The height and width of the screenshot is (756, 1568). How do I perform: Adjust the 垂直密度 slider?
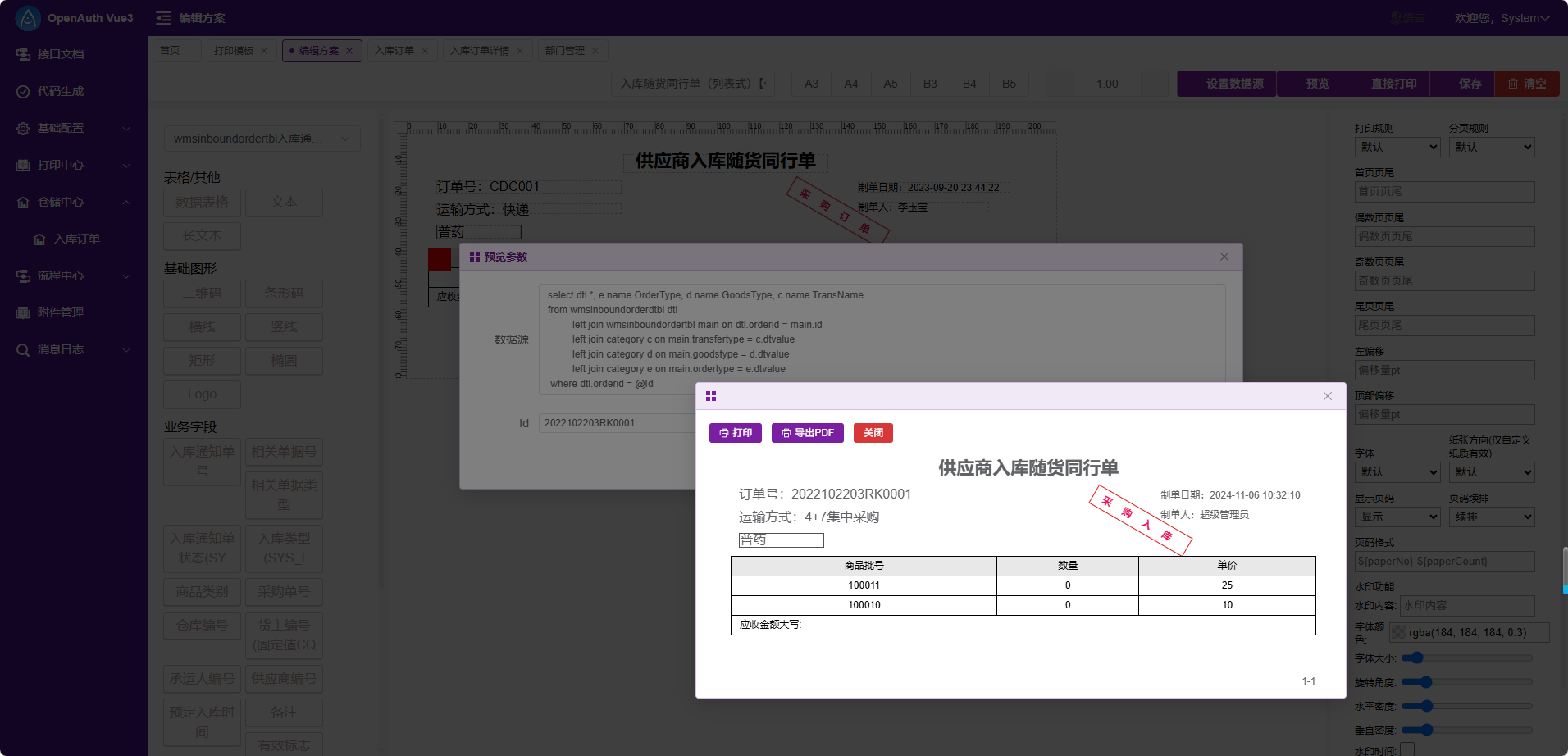point(1467,730)
